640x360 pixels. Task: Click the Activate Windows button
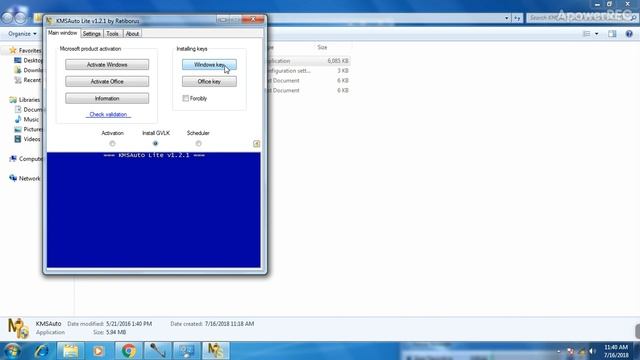coord(107,64)
